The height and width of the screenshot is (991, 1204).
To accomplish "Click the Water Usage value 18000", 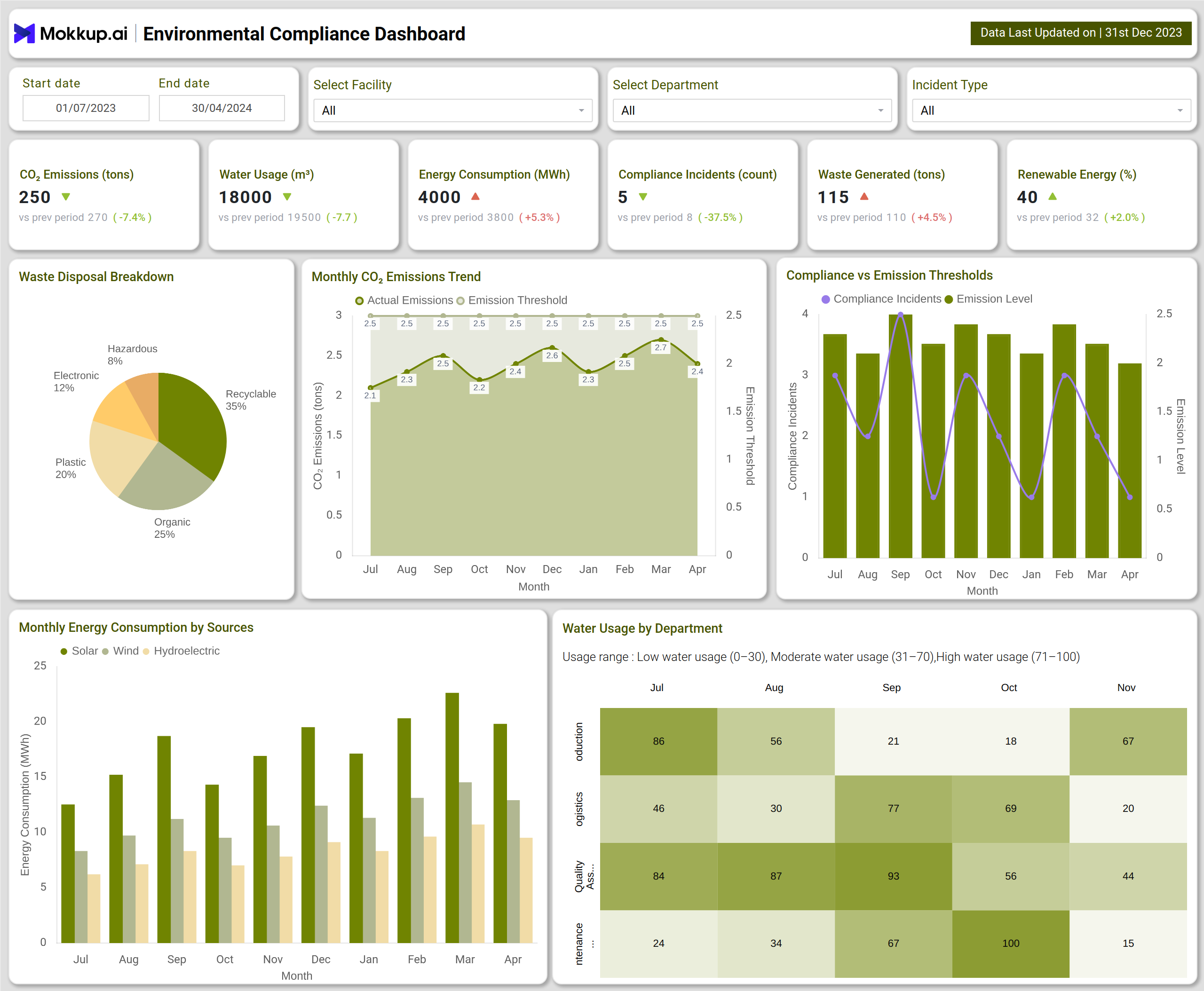I will tap(245, 197).
